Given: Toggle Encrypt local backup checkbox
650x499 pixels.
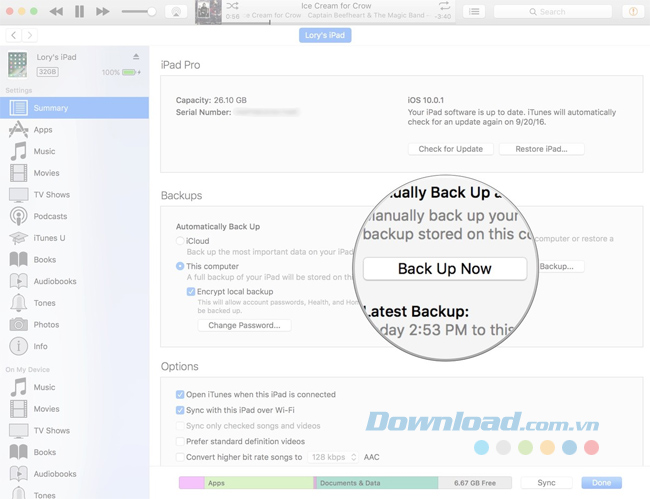Looking at the screenshot, I should tap(191, 291).
